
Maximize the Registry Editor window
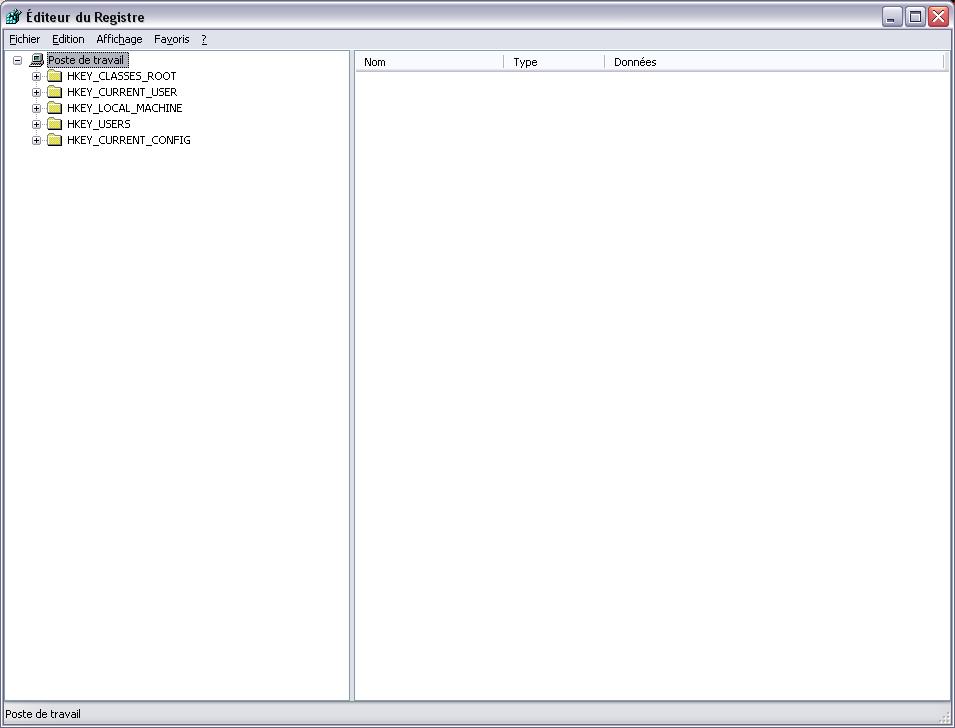[x=915, y=16]
